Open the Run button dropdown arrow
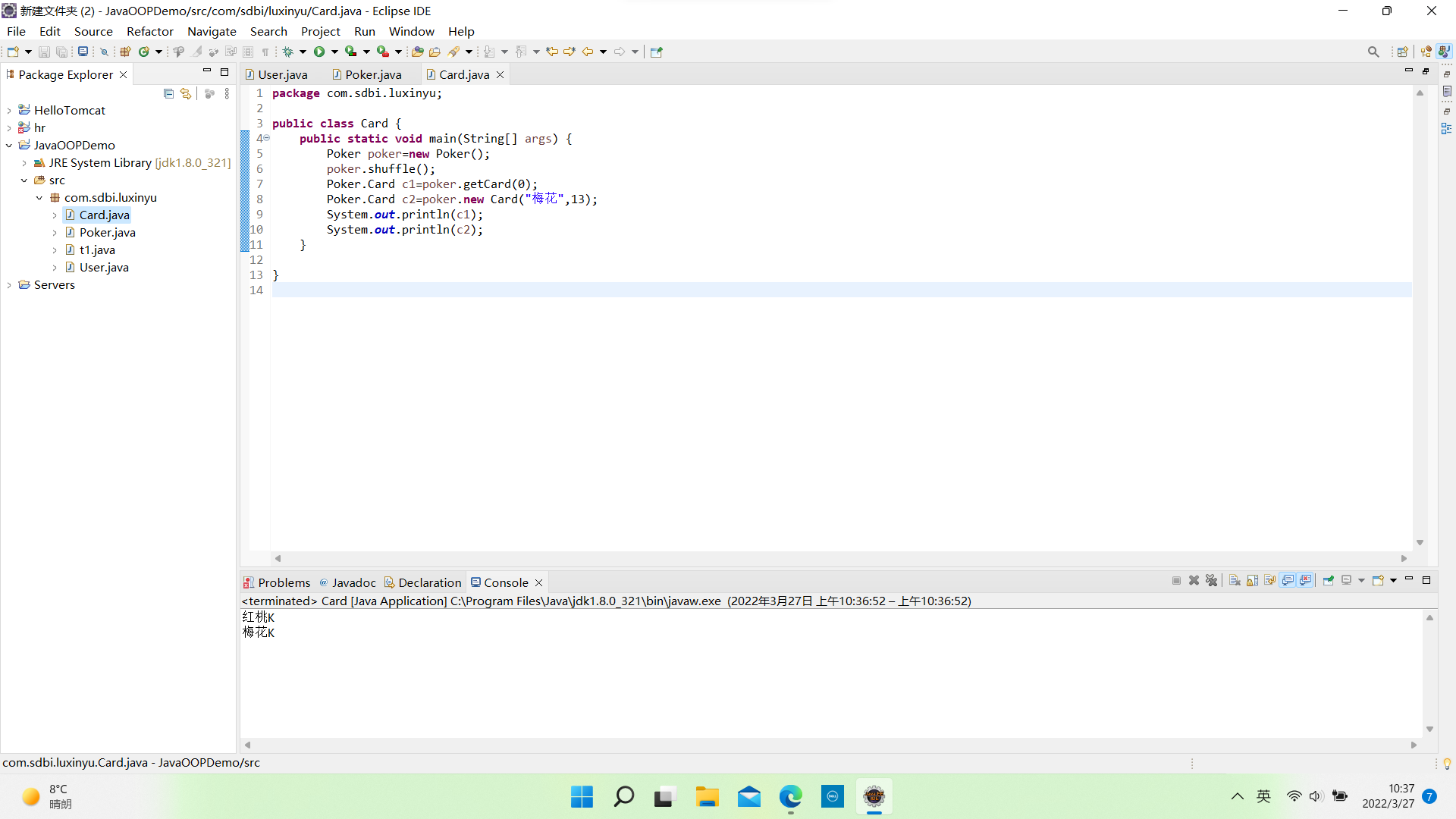 [x=334, y=52]
